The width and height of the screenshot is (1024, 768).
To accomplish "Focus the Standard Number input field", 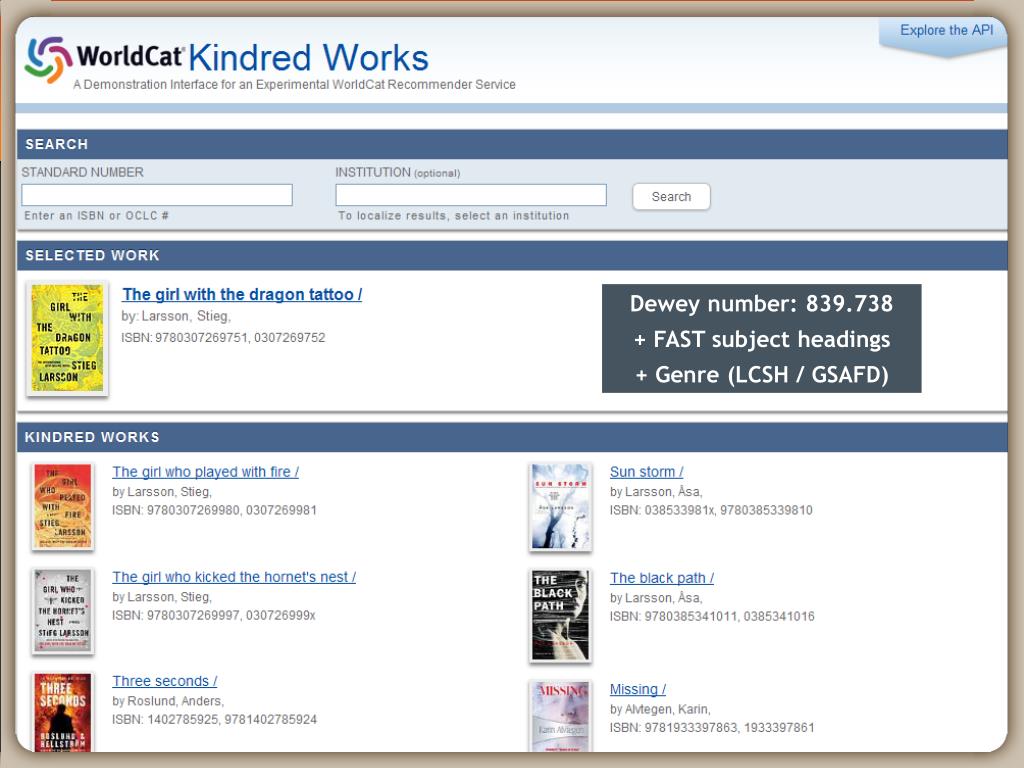I will pyautogui.click(x=157, y=195).
